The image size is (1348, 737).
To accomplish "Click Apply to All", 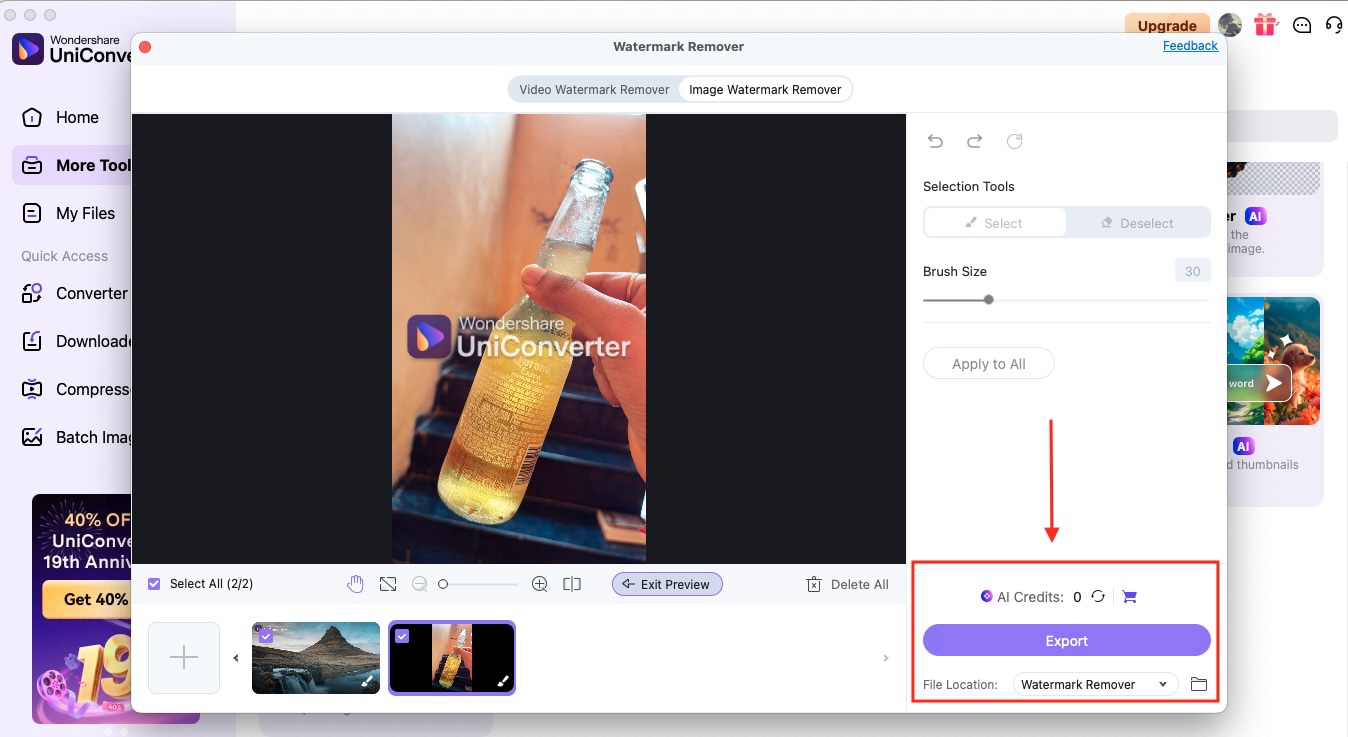I will click(x=989, y=364).
